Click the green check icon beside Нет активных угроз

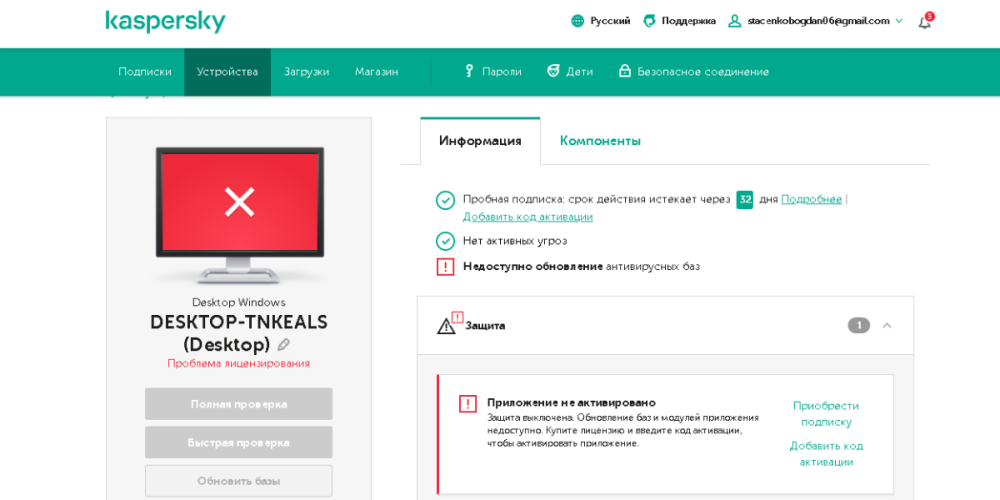point(445,241)
